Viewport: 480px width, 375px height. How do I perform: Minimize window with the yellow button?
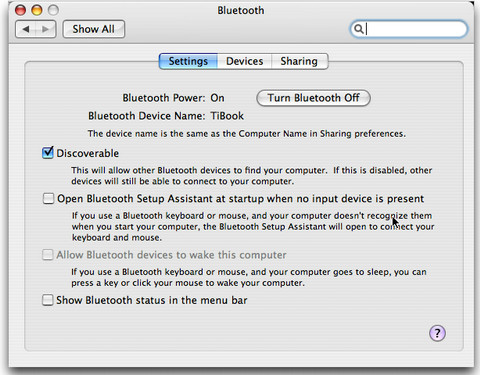(37, 10)
